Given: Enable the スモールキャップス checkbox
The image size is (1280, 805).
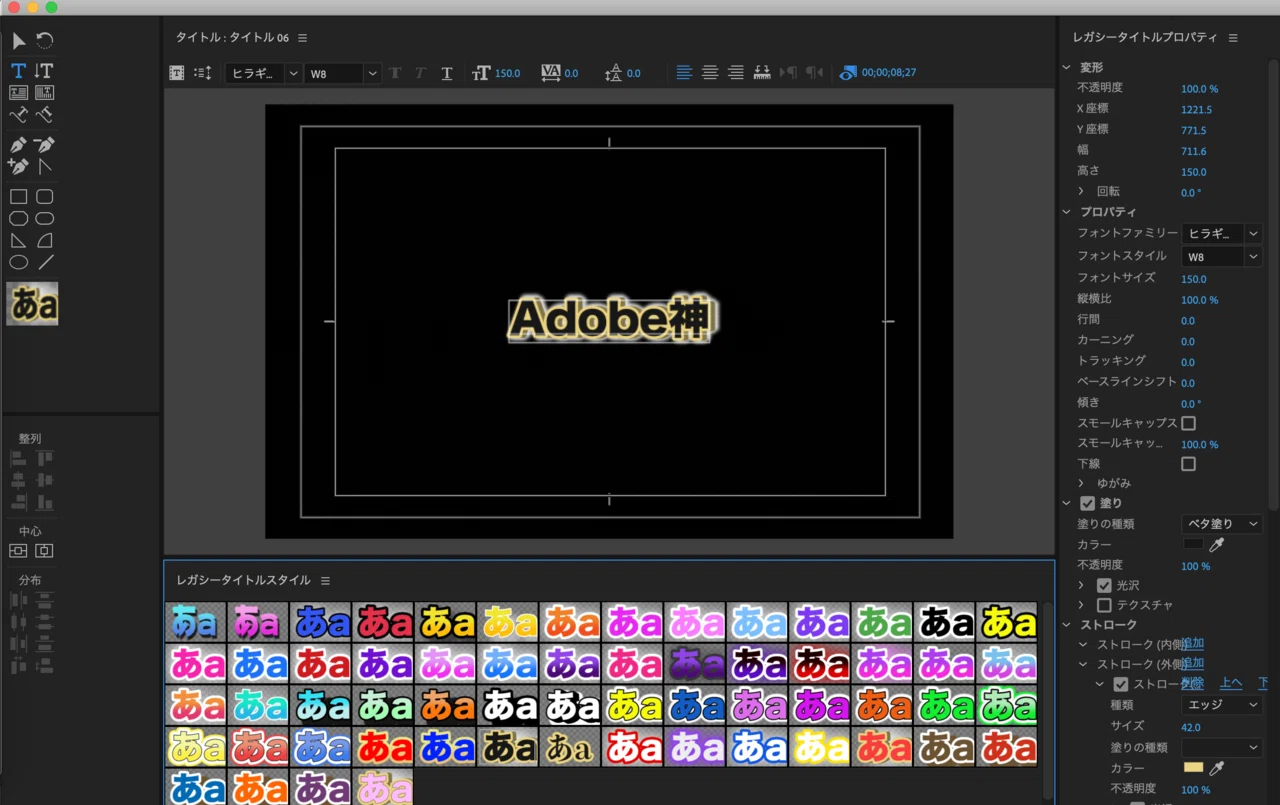Looking at the screenshot, I should click(x=1188, y=424).
